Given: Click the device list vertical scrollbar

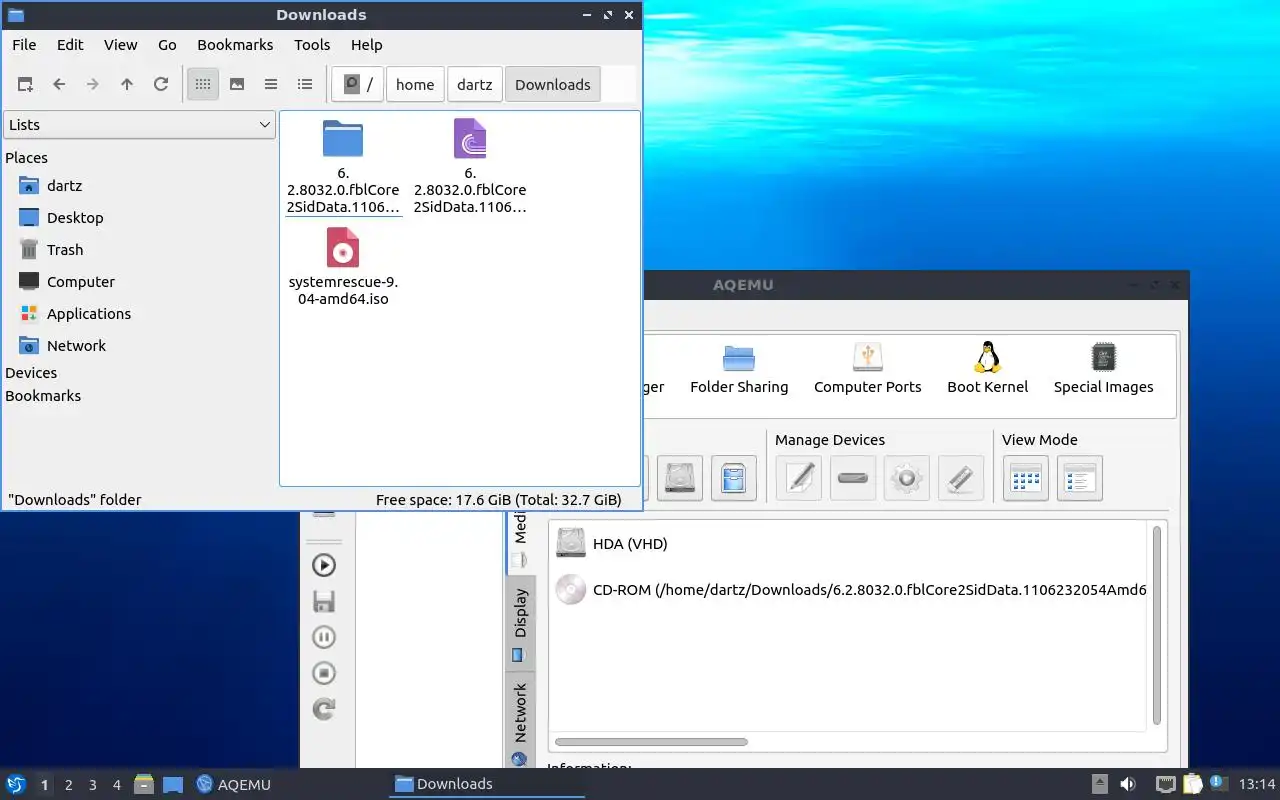Looking at the screenshot, I should click(1157, 625).
